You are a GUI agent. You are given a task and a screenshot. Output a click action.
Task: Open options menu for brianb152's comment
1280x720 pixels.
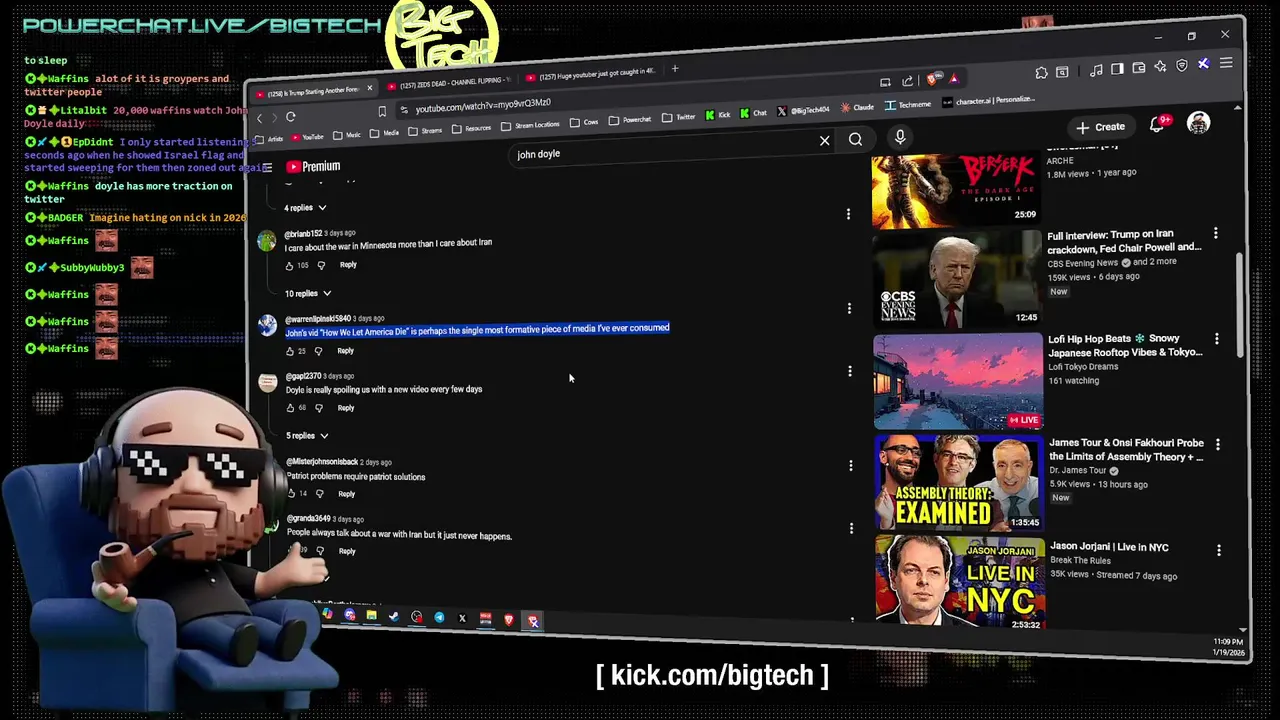(849, 214)
